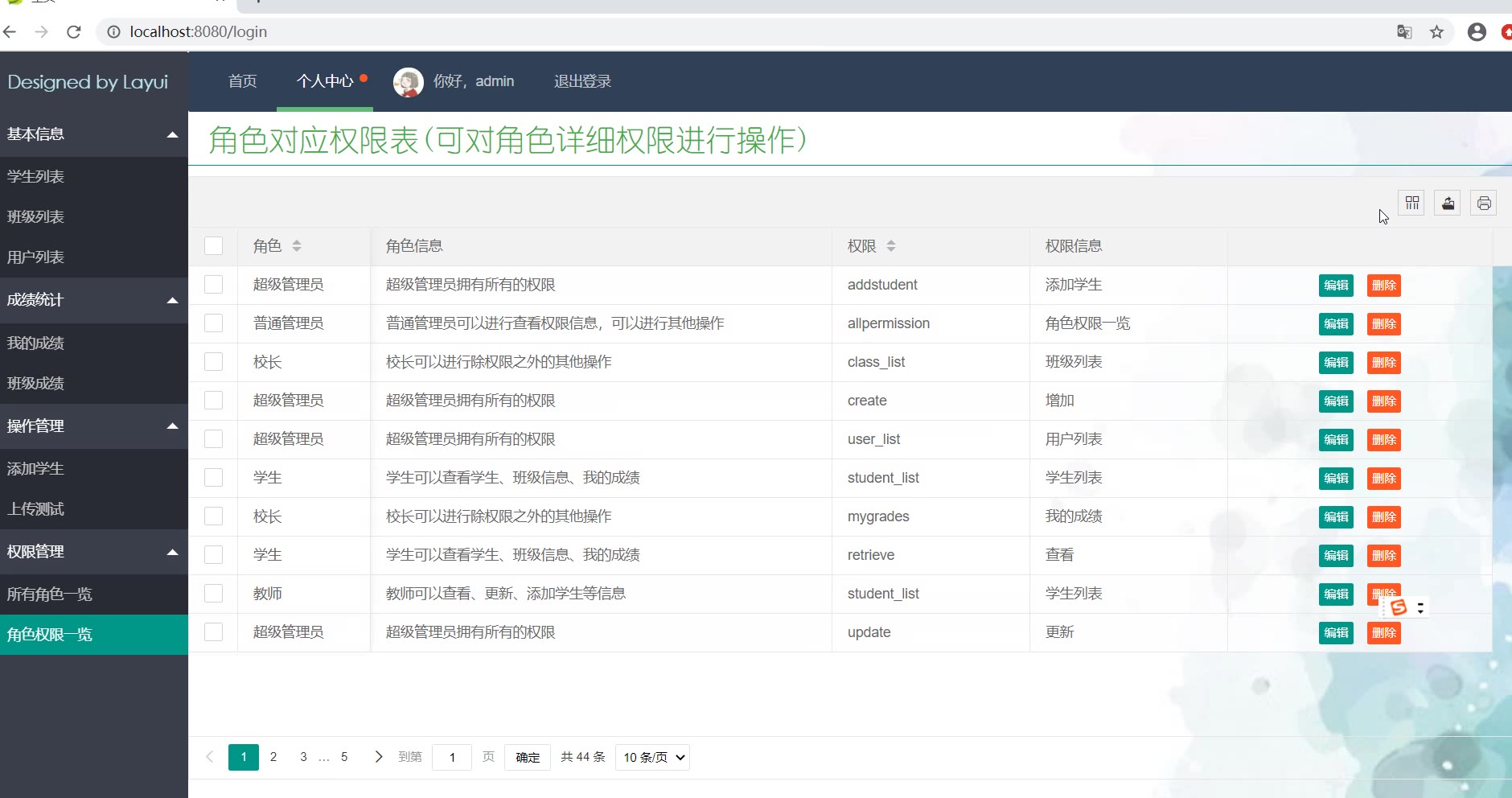The height and width of the screenshot is (798, 1512).
Task: Click the admin user avatar image
Action: (x=409, y=82)
